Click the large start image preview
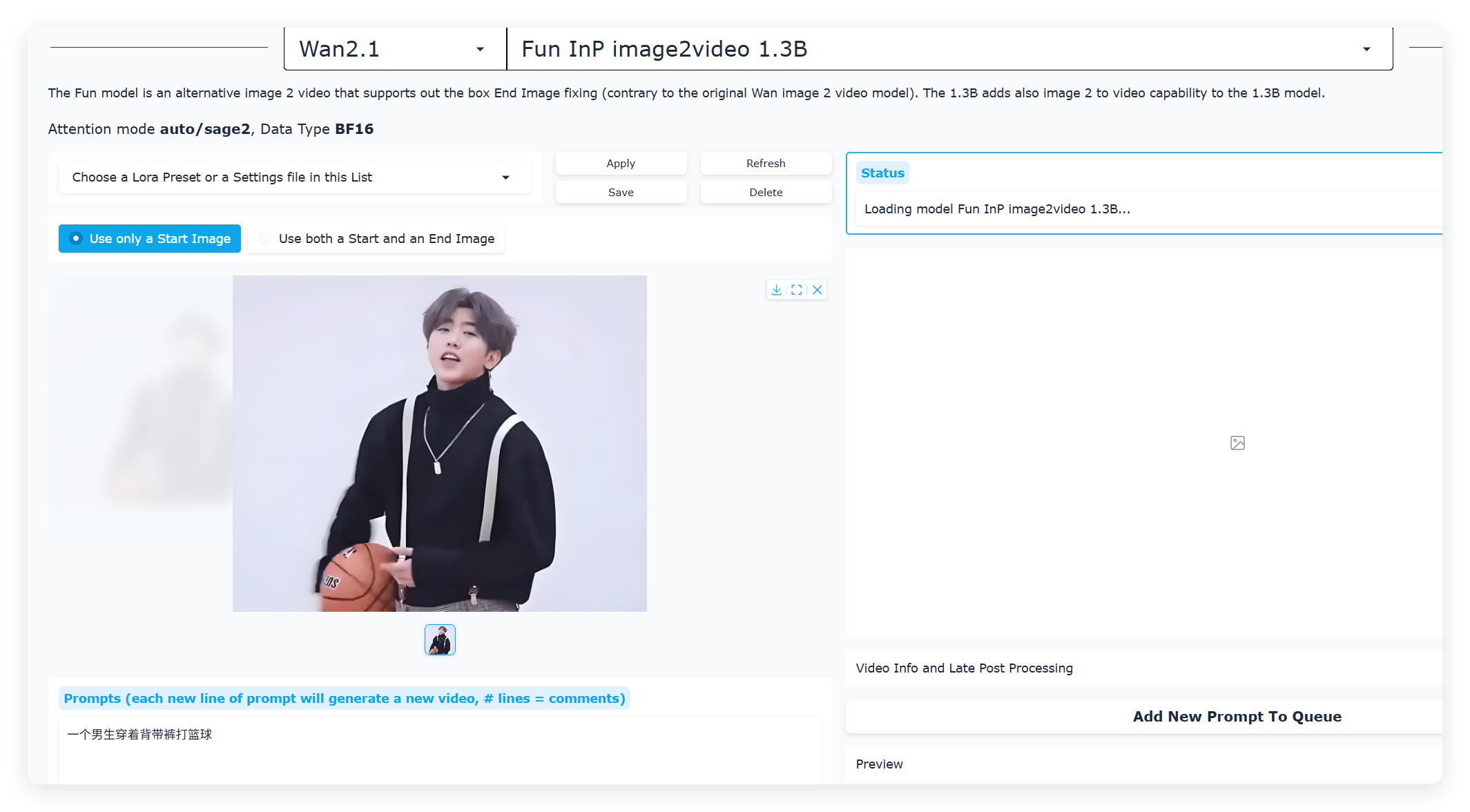This screenshot has height=812, width=1470. pyautogui.click(x=440, y=444)
